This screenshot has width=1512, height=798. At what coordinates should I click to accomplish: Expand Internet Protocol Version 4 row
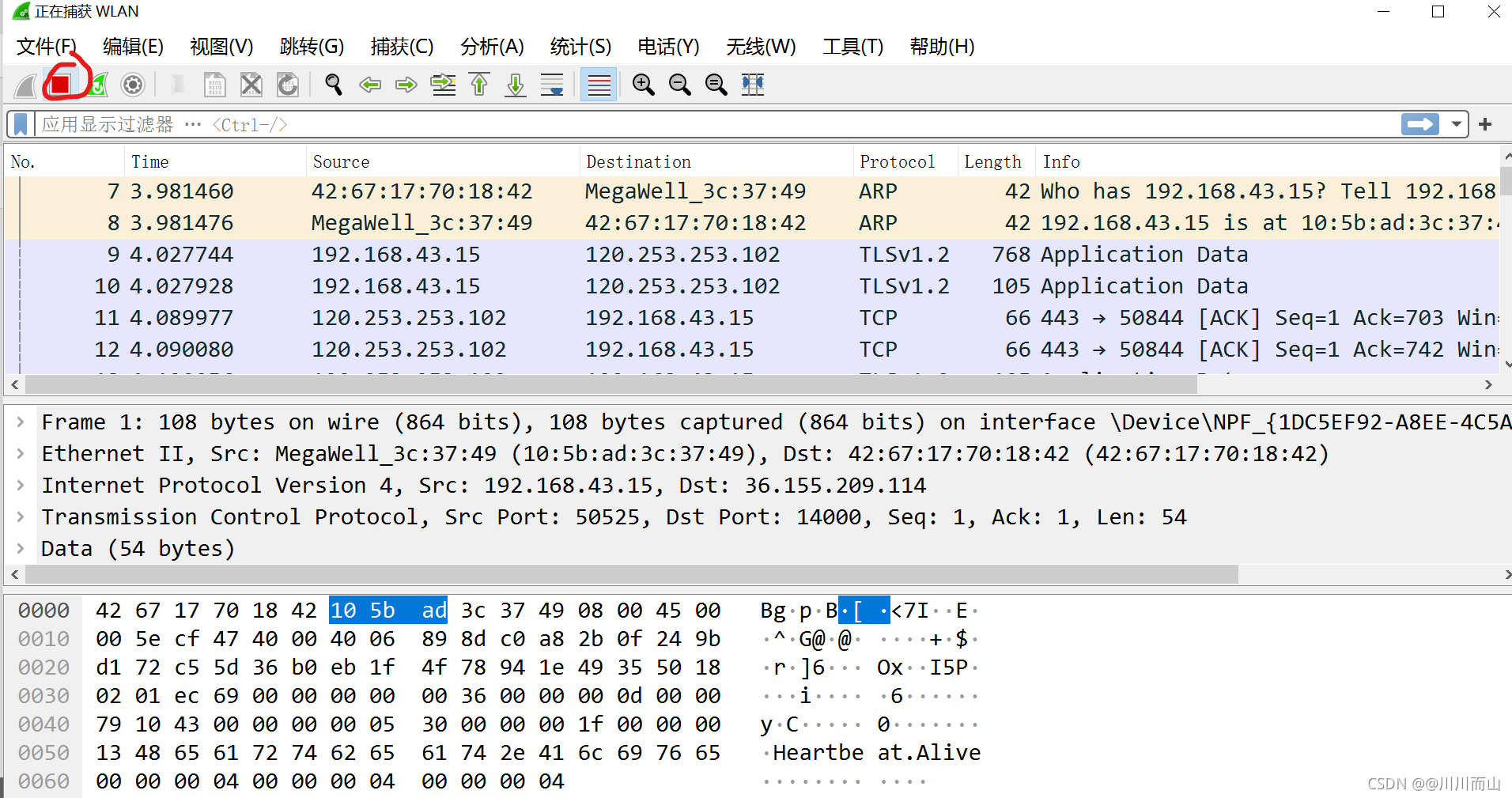pos(21,485)
